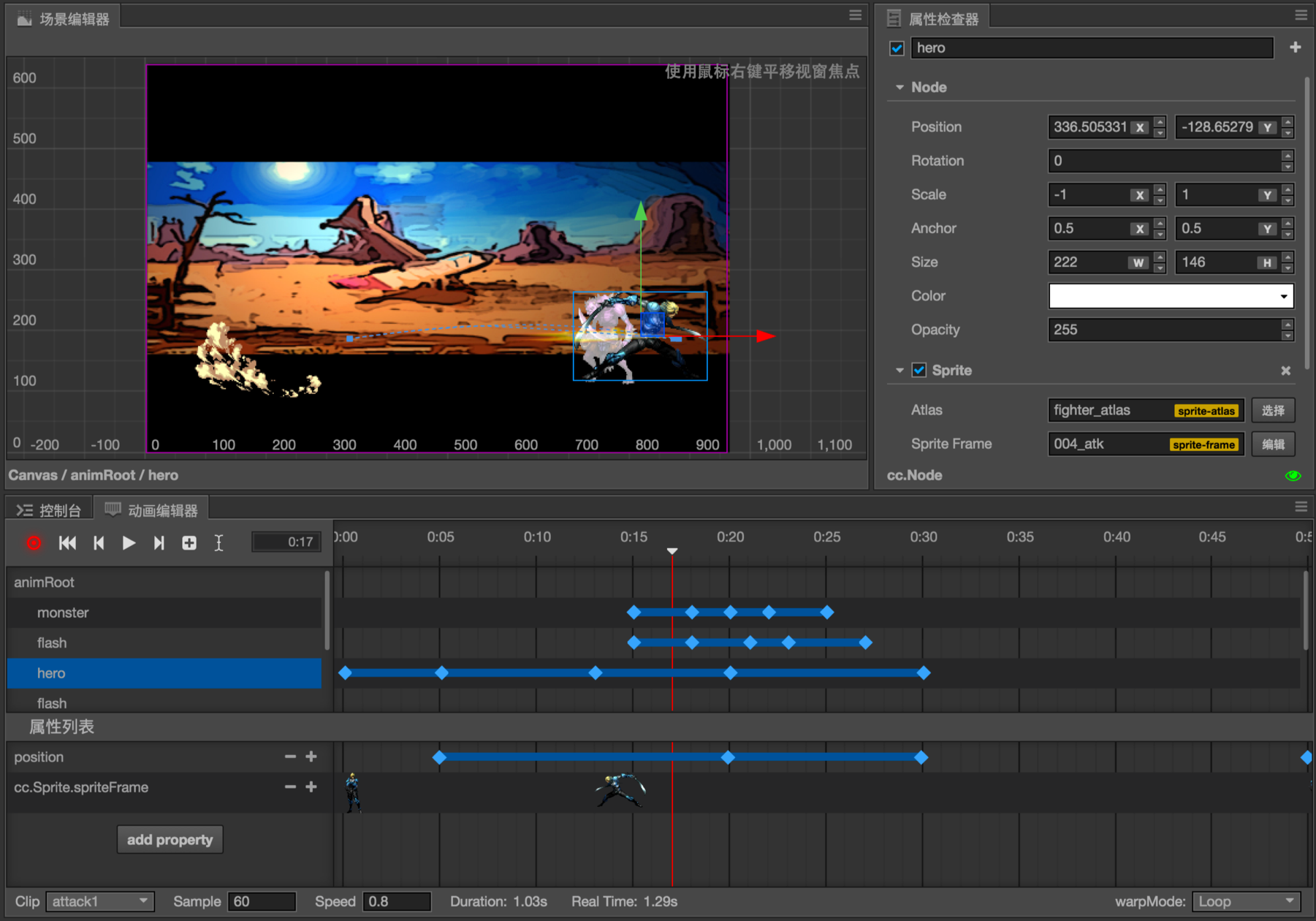Click the 选择 button for Atlas

(x=1273, y=410)
